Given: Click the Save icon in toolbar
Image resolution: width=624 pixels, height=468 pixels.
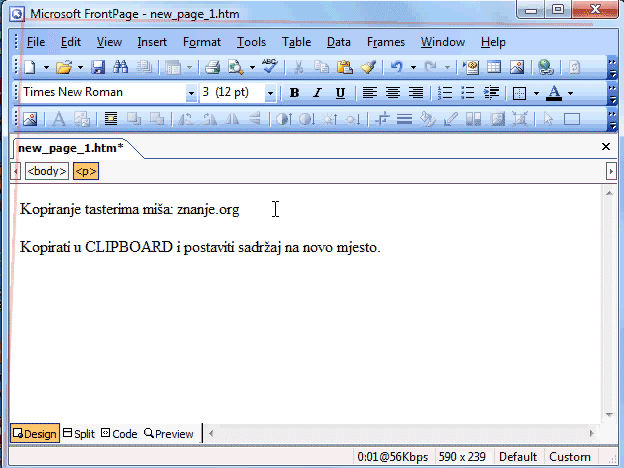Looking at the screenshot, I should coord(98,67).
